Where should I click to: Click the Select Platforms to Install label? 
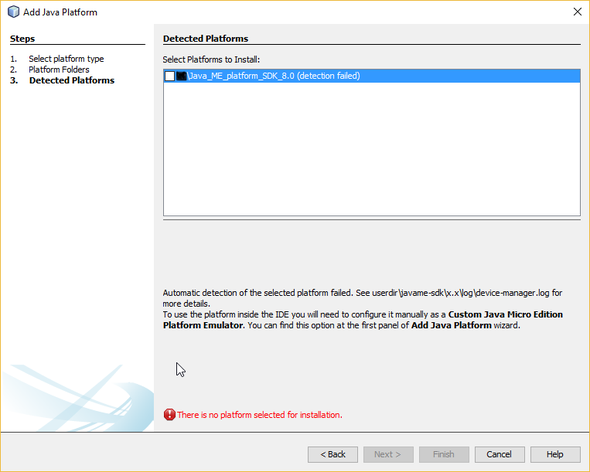click(211, 59)
